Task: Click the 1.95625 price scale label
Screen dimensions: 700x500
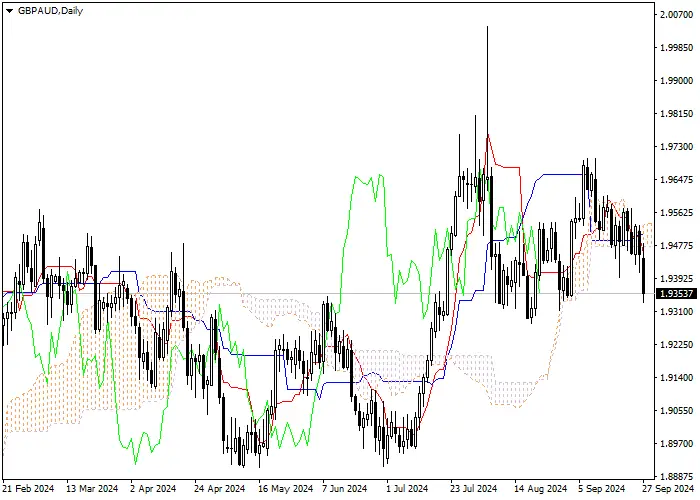Action: pyautogui.click(x=676, y=212)
